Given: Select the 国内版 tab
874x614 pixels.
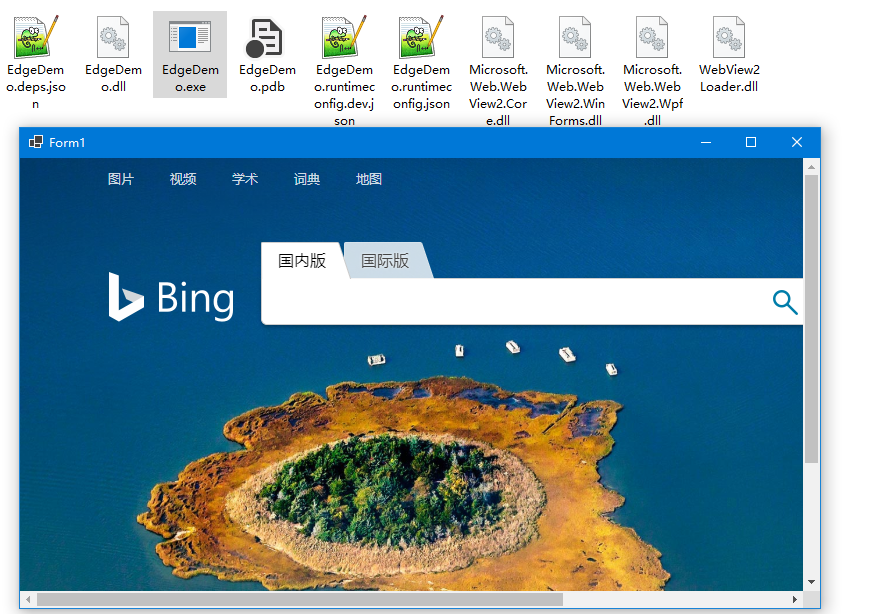Looking at the screenshot, I should [x=301, y=259].
